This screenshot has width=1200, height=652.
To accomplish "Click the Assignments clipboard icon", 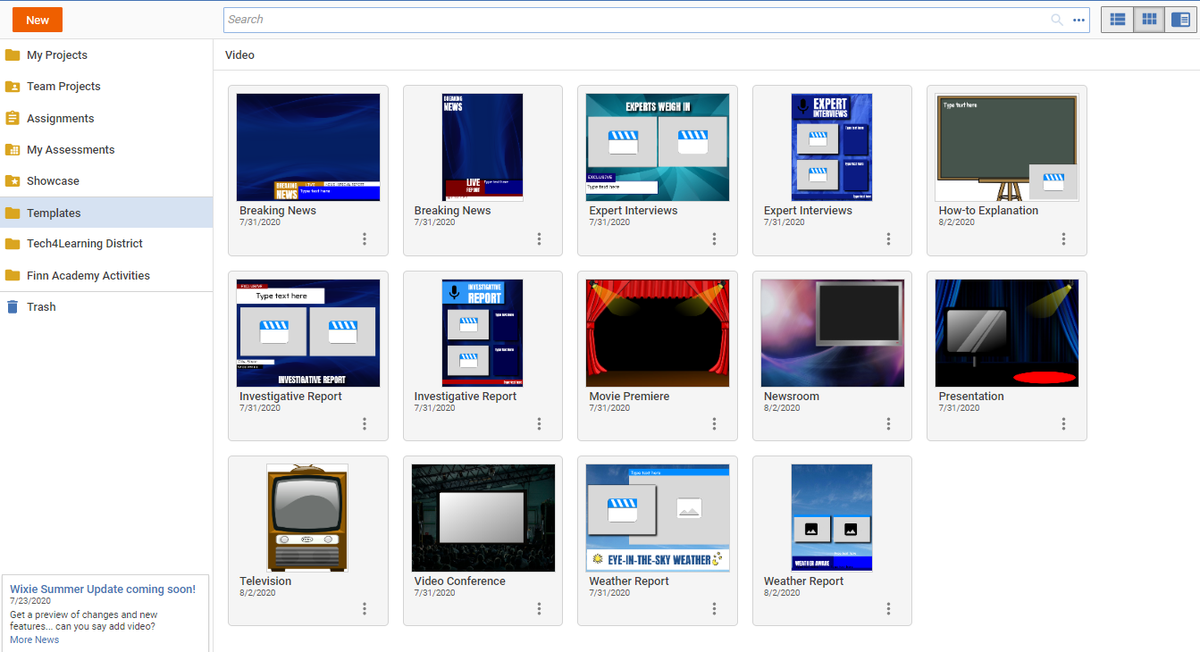I will 13,118.
